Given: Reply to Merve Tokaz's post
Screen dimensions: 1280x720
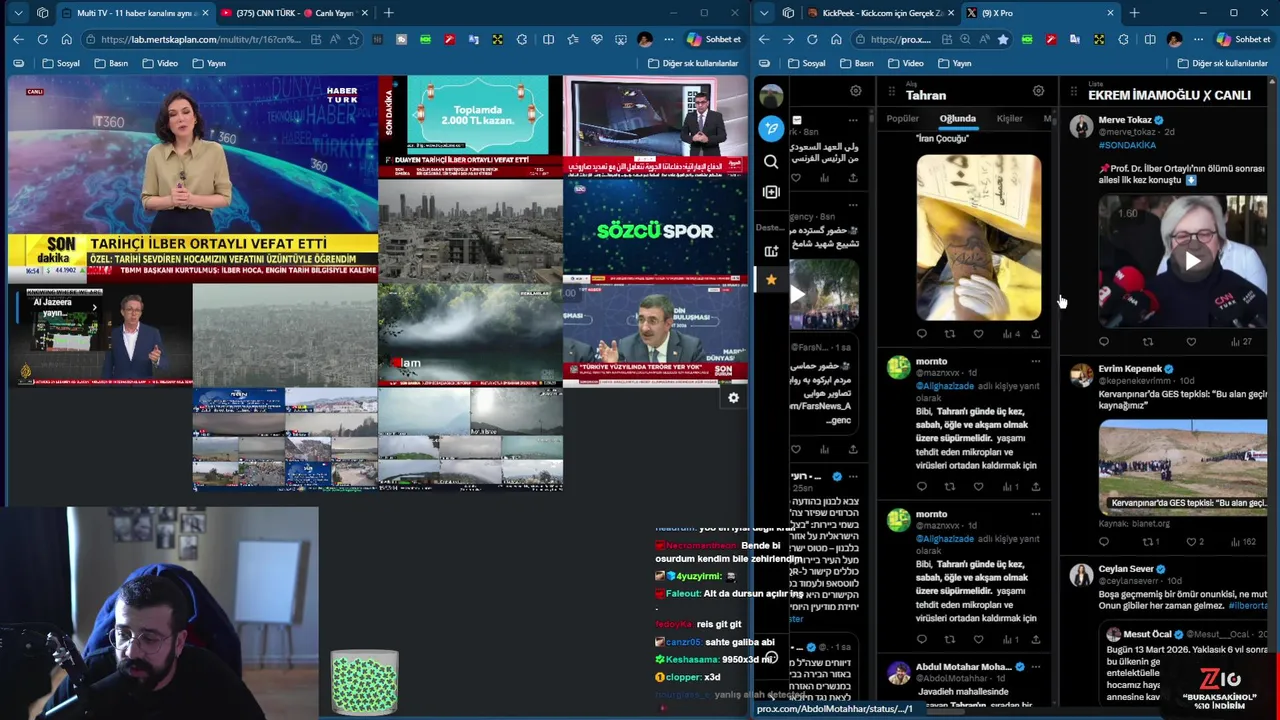Looking at the screenshot, I should tap(1104, 342).
